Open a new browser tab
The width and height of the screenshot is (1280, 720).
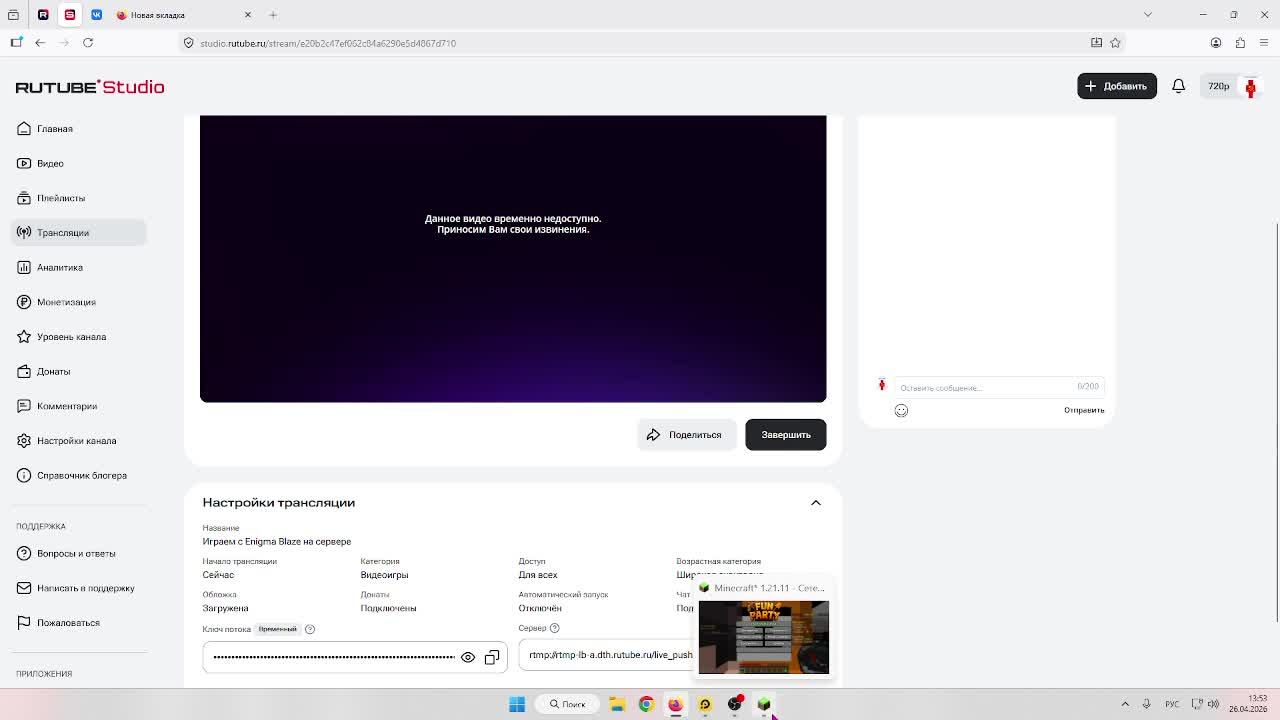273,15
